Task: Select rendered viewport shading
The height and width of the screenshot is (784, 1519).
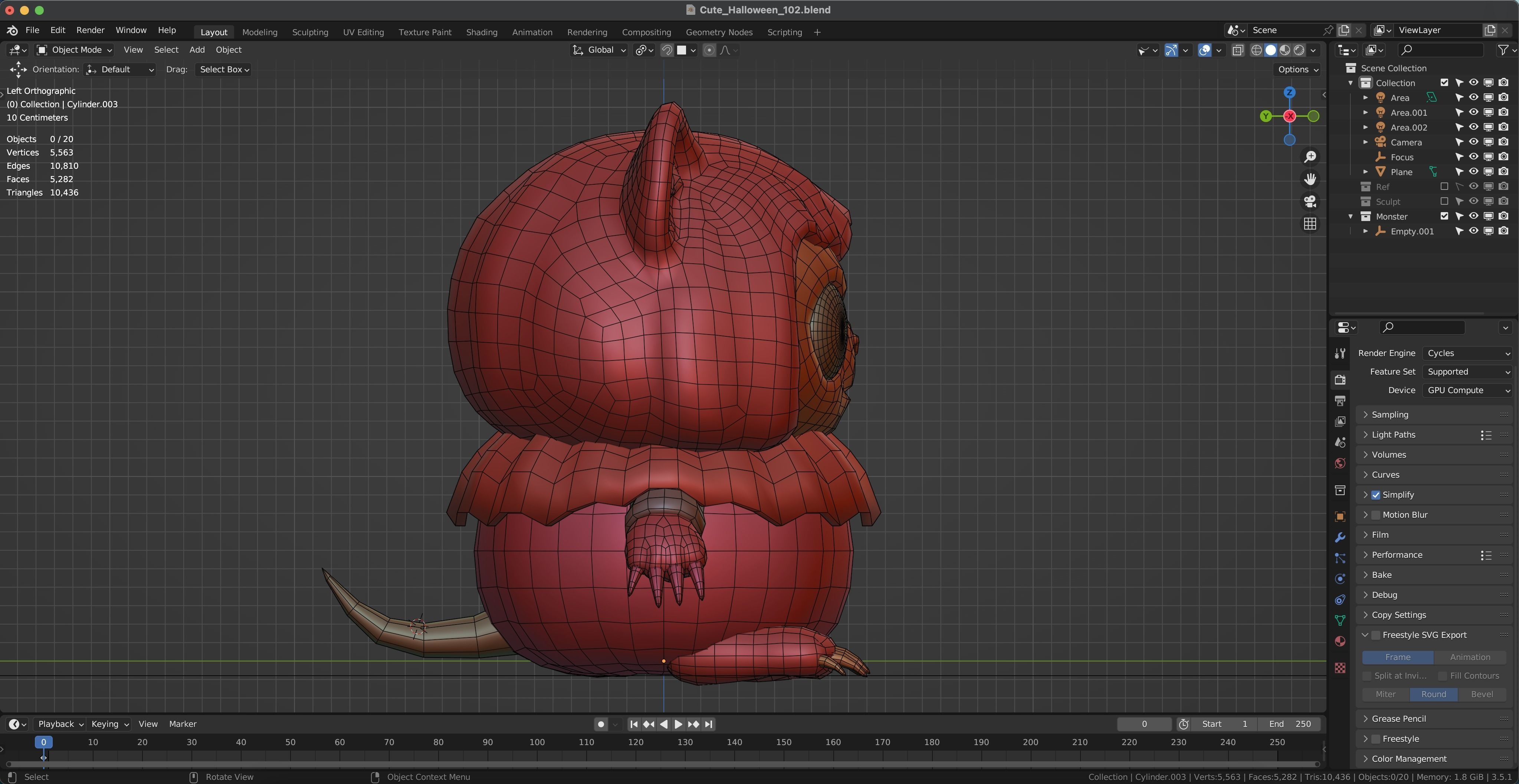Action: [x=1299, y=50]
